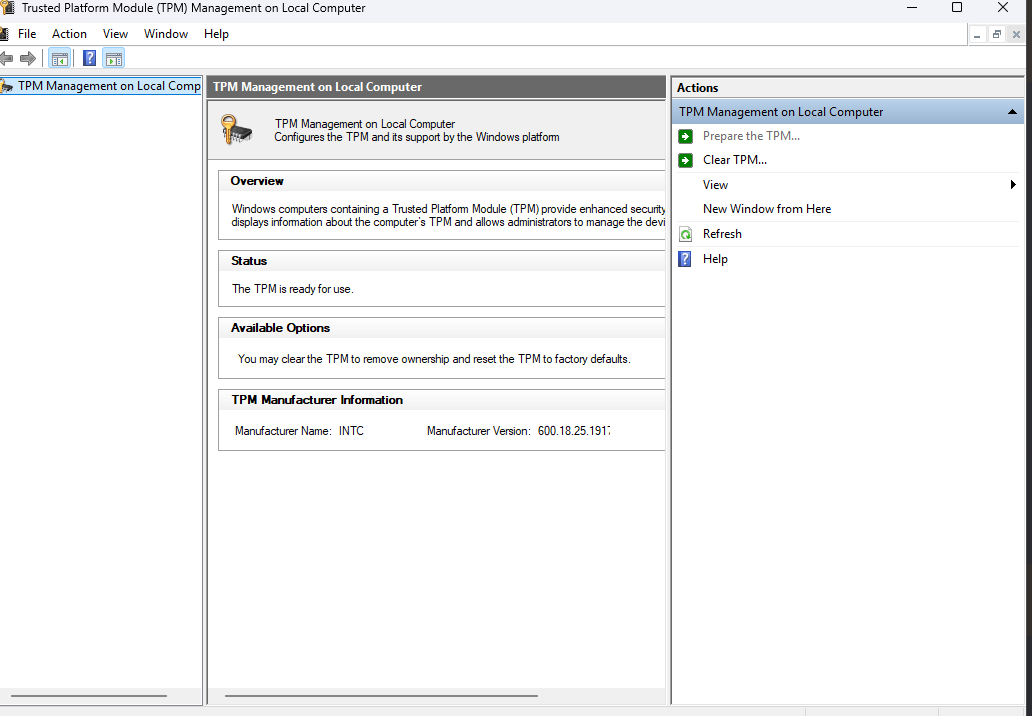Screen dimensions: 1032x716
Task: Open View submenu in Actions pane
Action: click(715, 185)
